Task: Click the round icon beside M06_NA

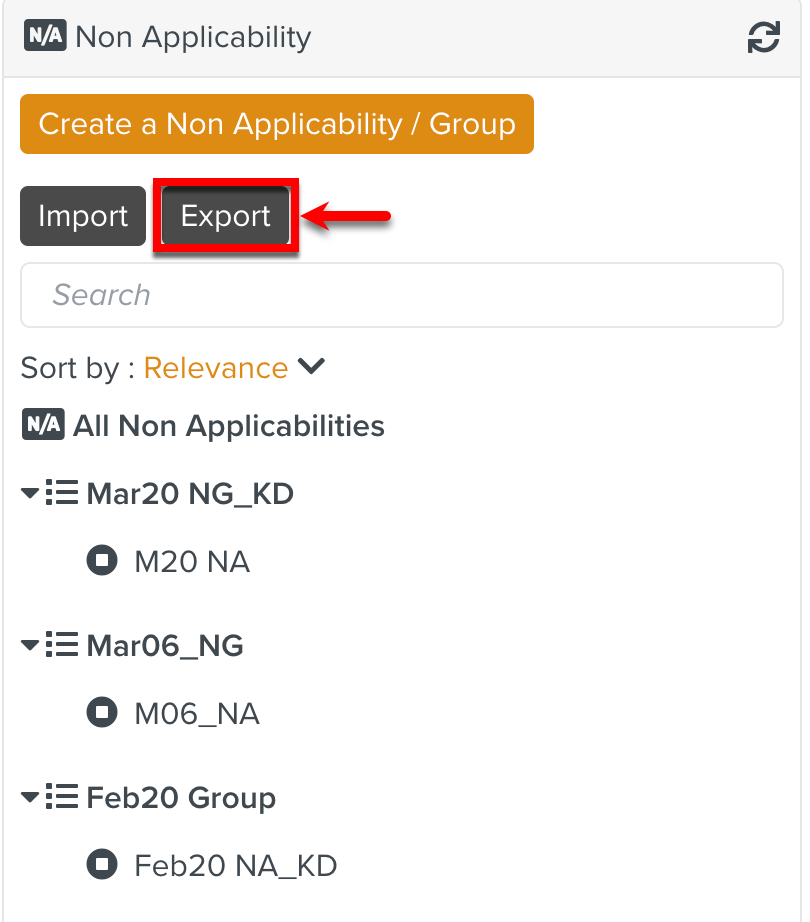Action: click(102, 712)
